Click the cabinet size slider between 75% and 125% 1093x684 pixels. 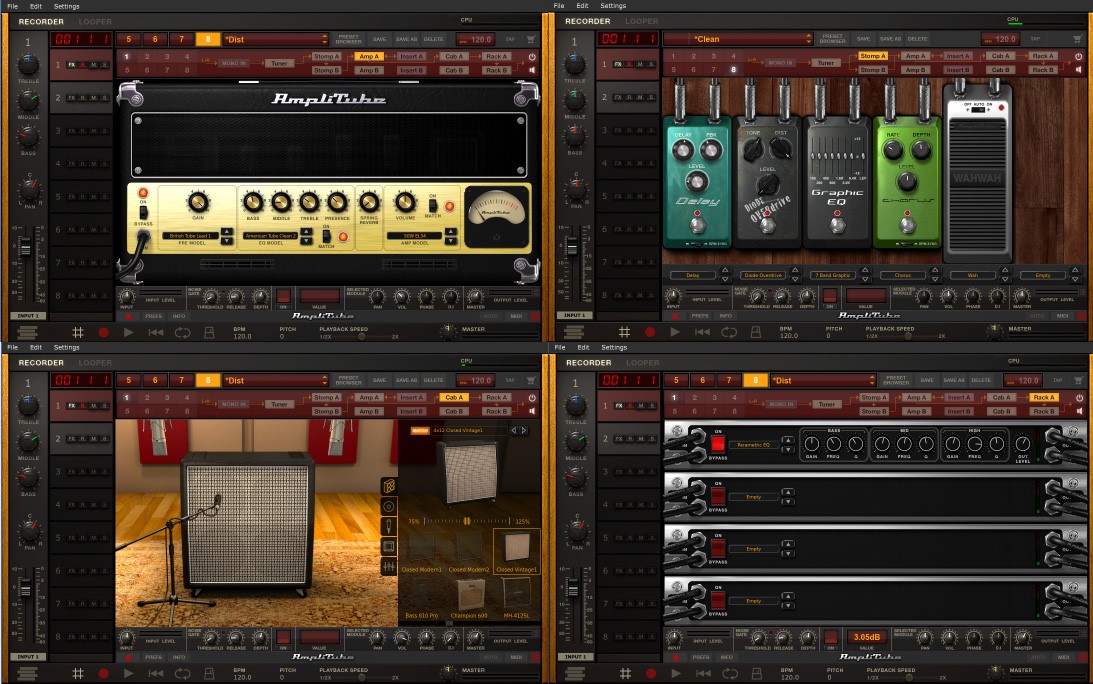click(x=467, y=521)
